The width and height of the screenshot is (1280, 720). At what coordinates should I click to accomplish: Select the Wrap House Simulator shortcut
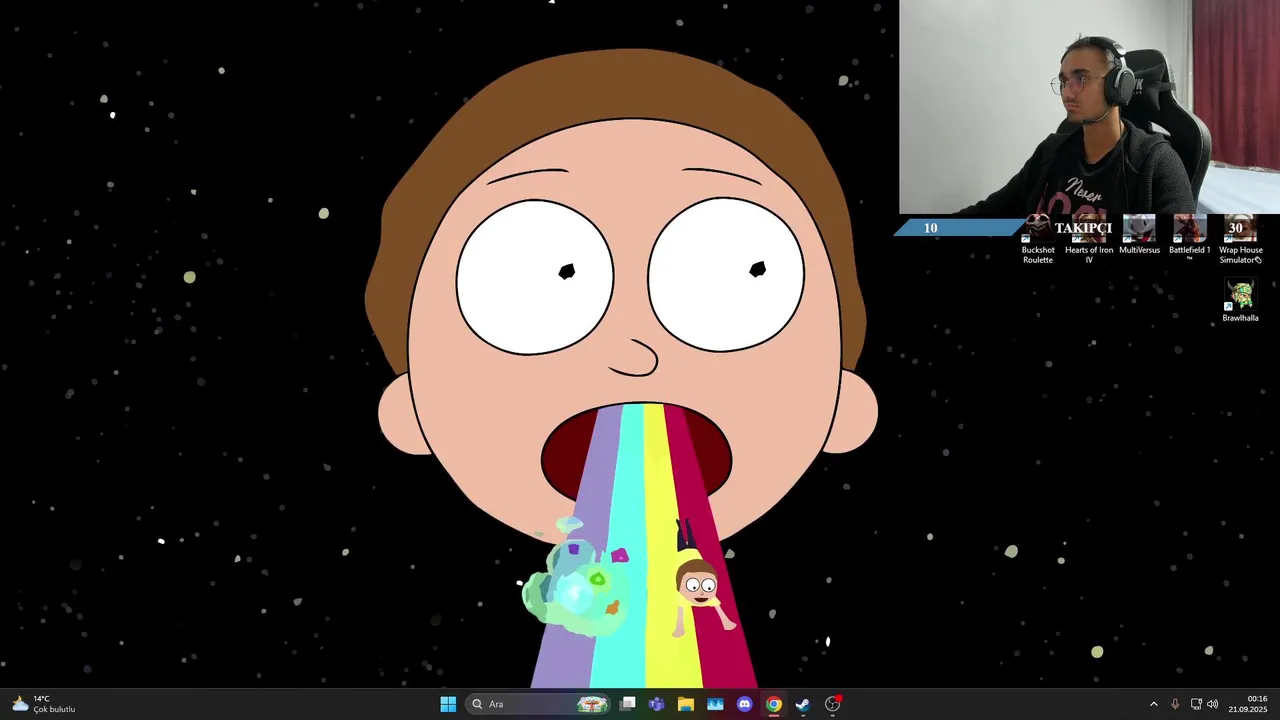pyautogui.click(x=1240, y=240)
